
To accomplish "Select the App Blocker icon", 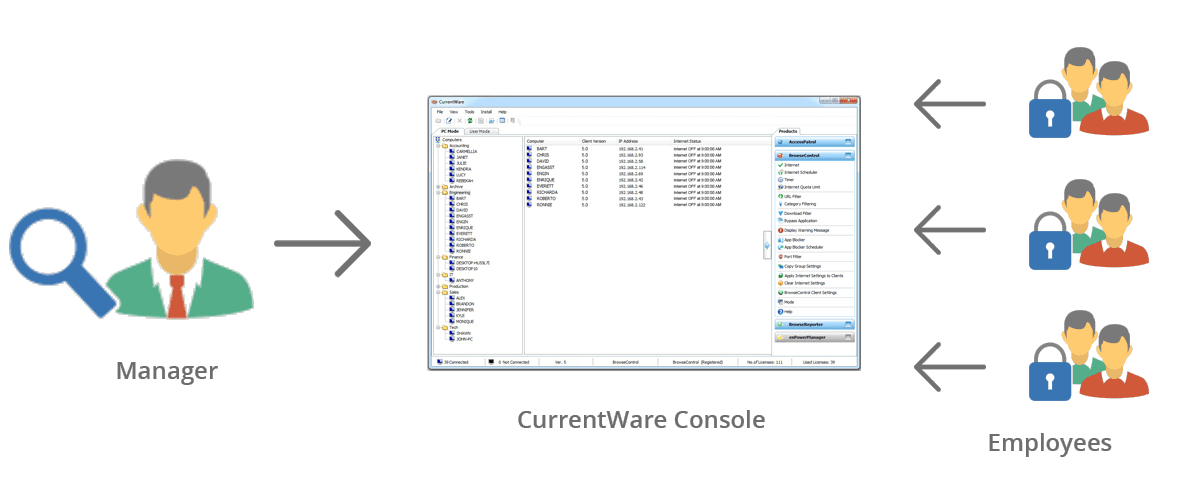I will pos(780,240).
